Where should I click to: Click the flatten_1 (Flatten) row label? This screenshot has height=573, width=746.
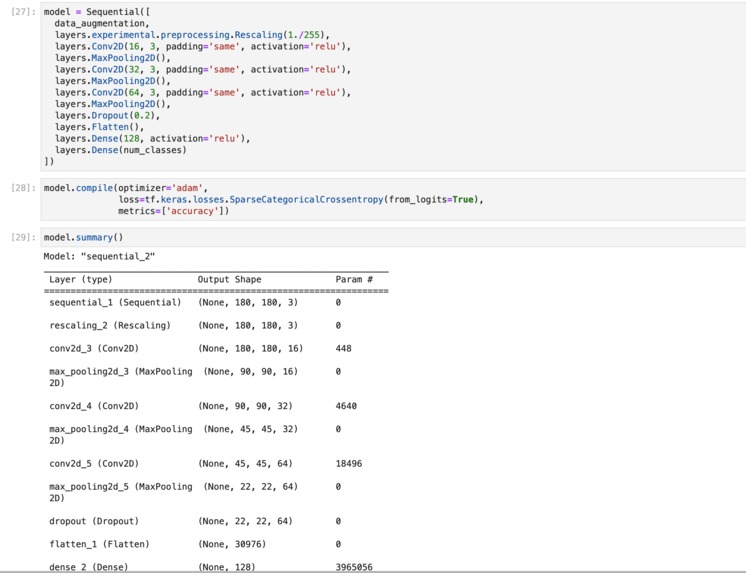(x=99, y=544)
